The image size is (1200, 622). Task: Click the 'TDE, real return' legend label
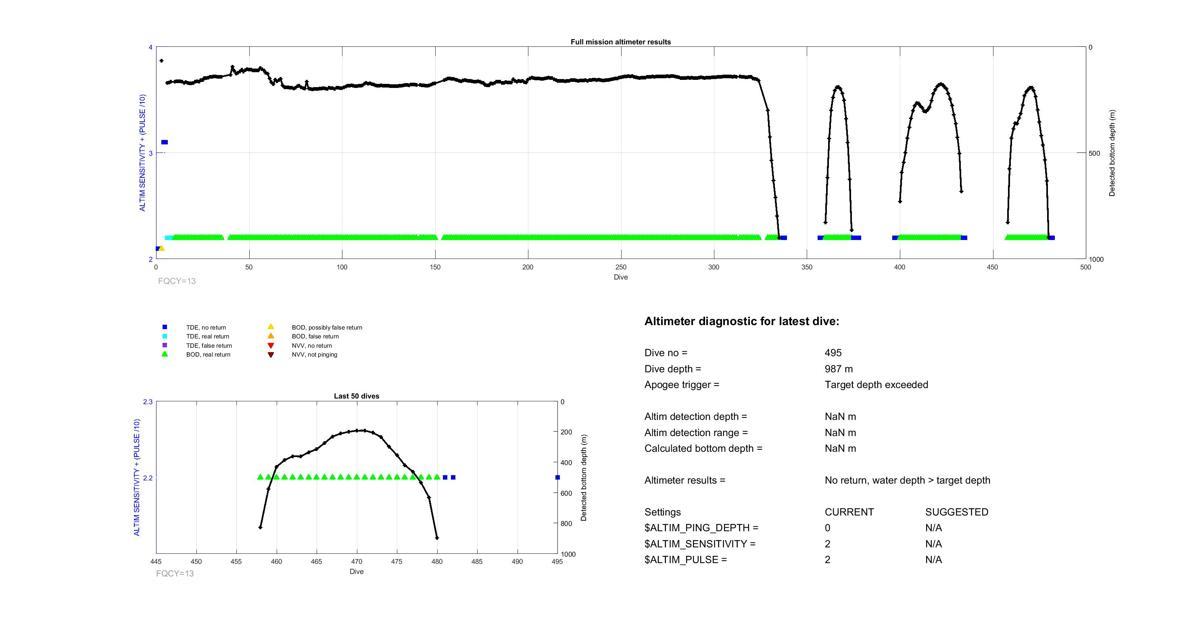coord(207,336)
